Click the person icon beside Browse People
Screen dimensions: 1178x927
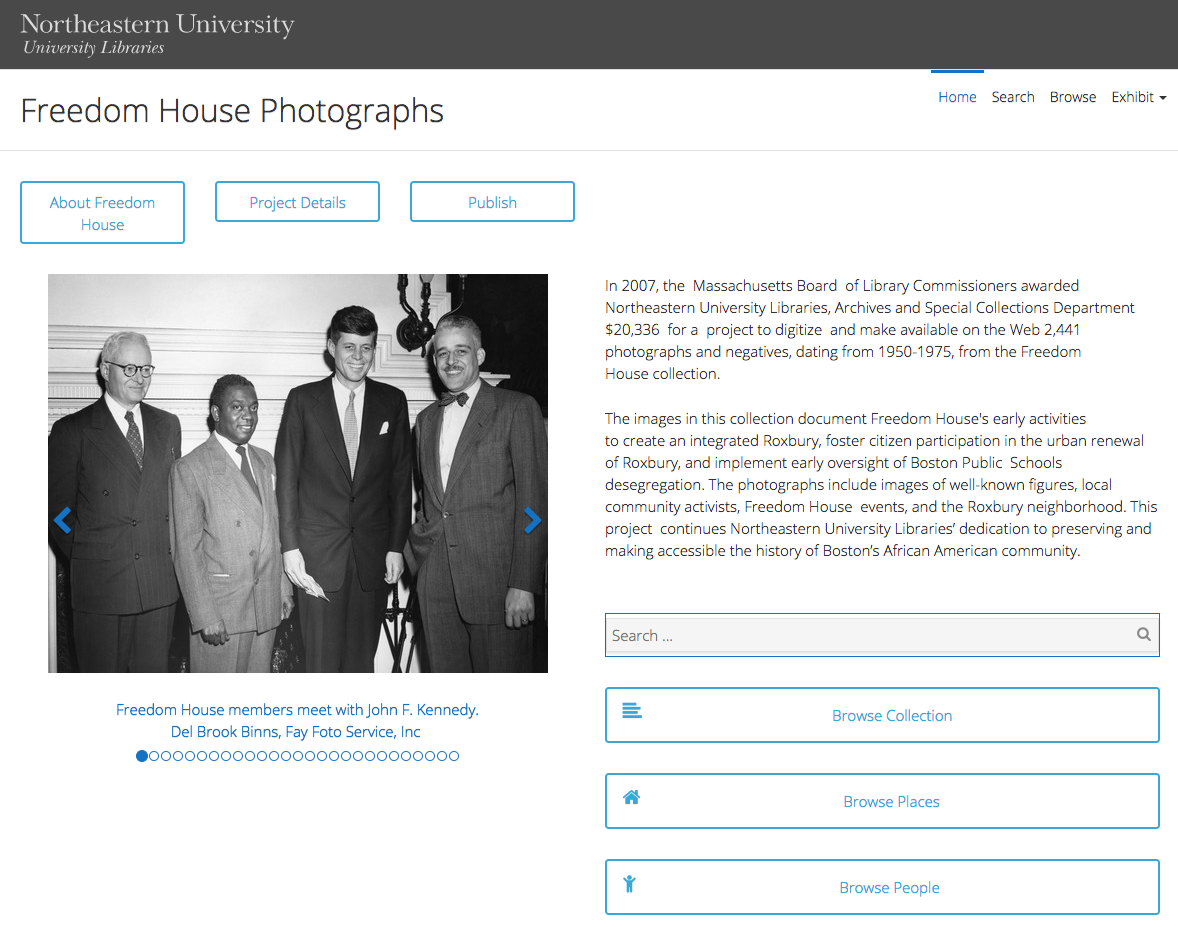(630, 883)
